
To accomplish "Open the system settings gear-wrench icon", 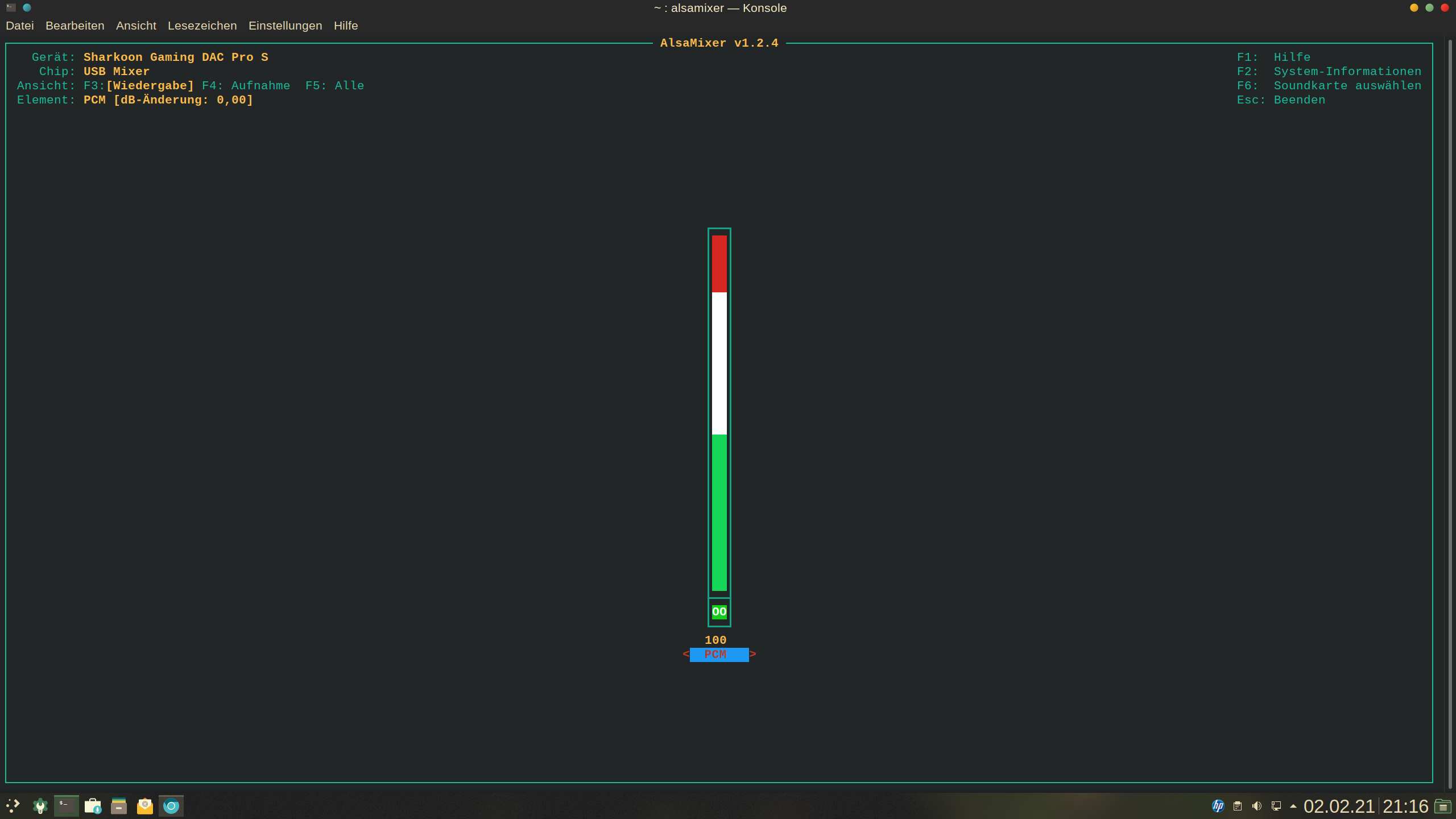I will 40,806.
